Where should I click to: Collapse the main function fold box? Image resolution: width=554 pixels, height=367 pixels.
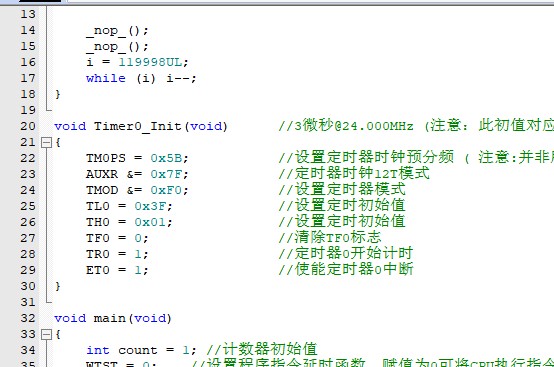46,334
